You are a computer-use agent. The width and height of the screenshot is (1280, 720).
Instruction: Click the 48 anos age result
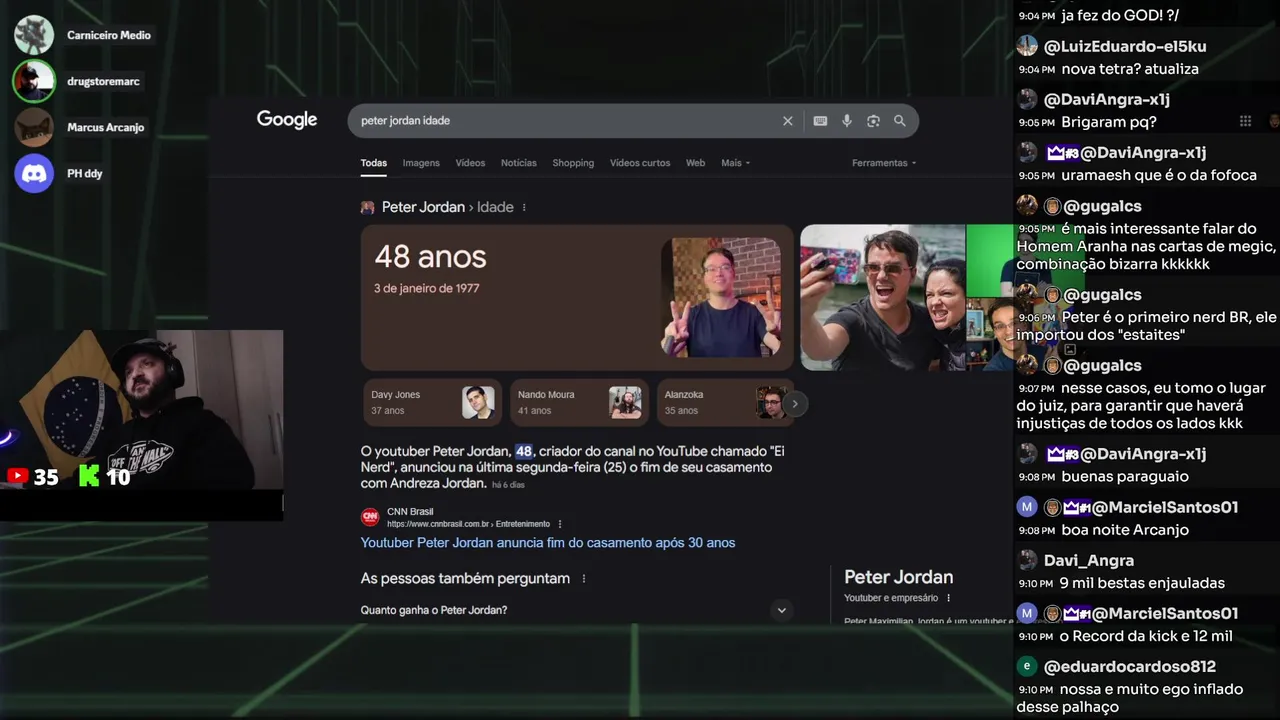click(430, 257)
